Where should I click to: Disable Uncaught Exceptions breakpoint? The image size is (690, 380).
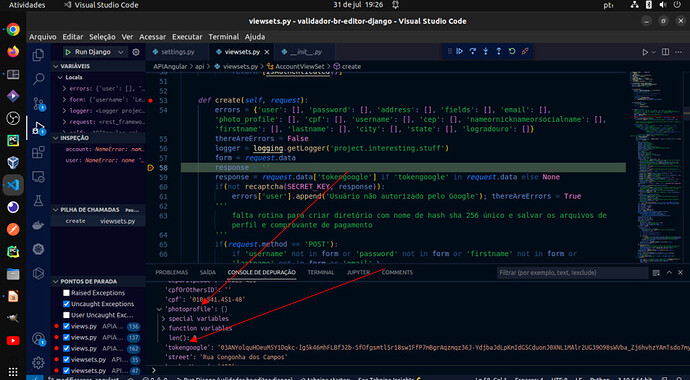tap(66, 304)
